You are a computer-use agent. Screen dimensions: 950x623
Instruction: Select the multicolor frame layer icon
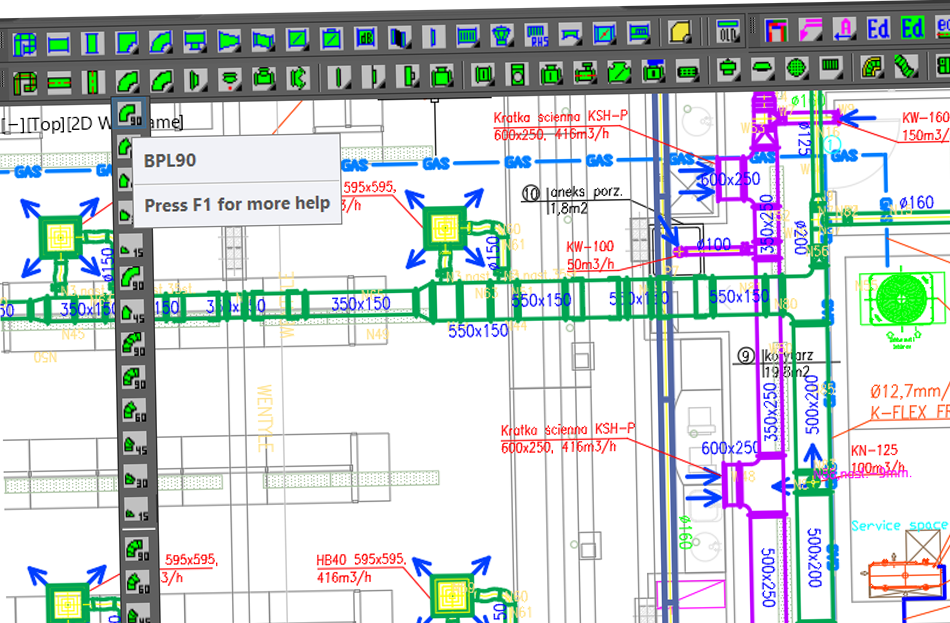point(776,30)
